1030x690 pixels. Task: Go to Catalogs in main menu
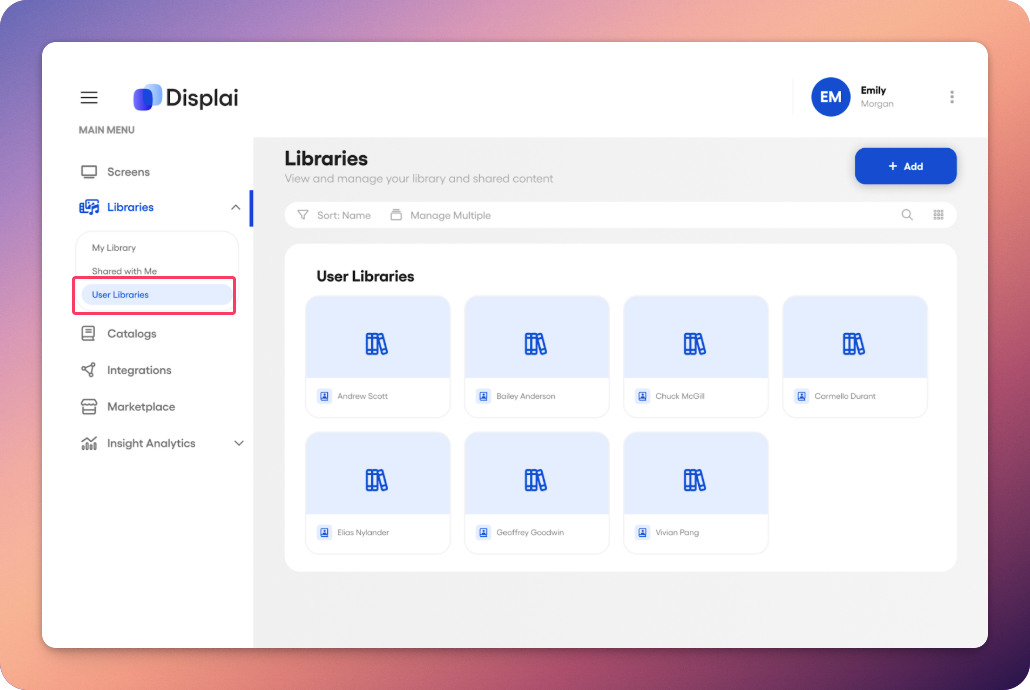coord(131,333)
